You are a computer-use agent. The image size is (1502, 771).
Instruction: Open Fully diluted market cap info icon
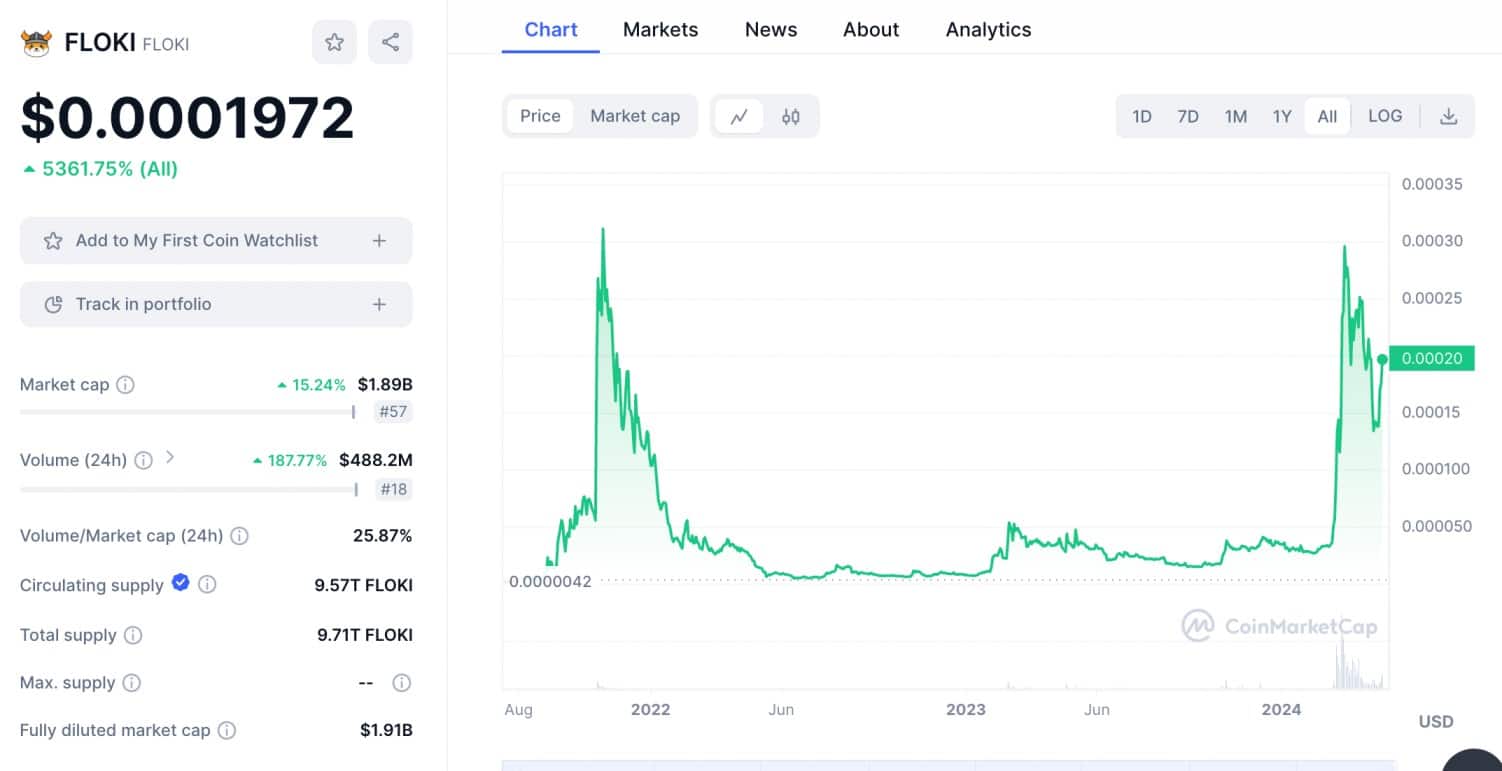click(227, 731)
